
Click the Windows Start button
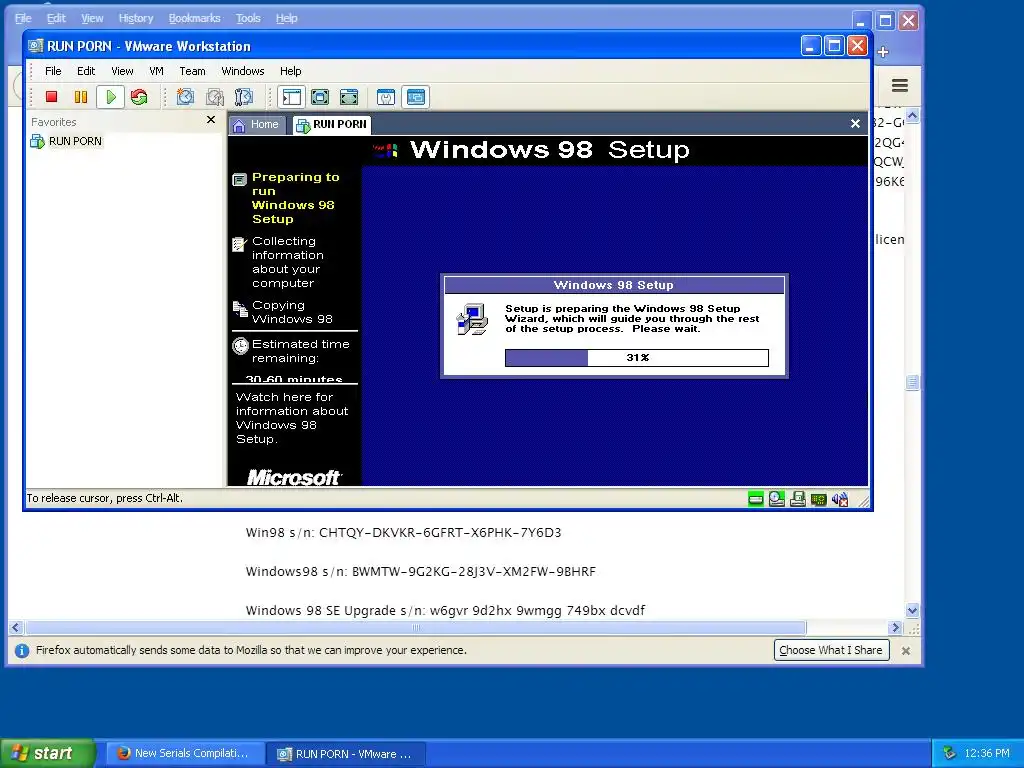point(47,753)
